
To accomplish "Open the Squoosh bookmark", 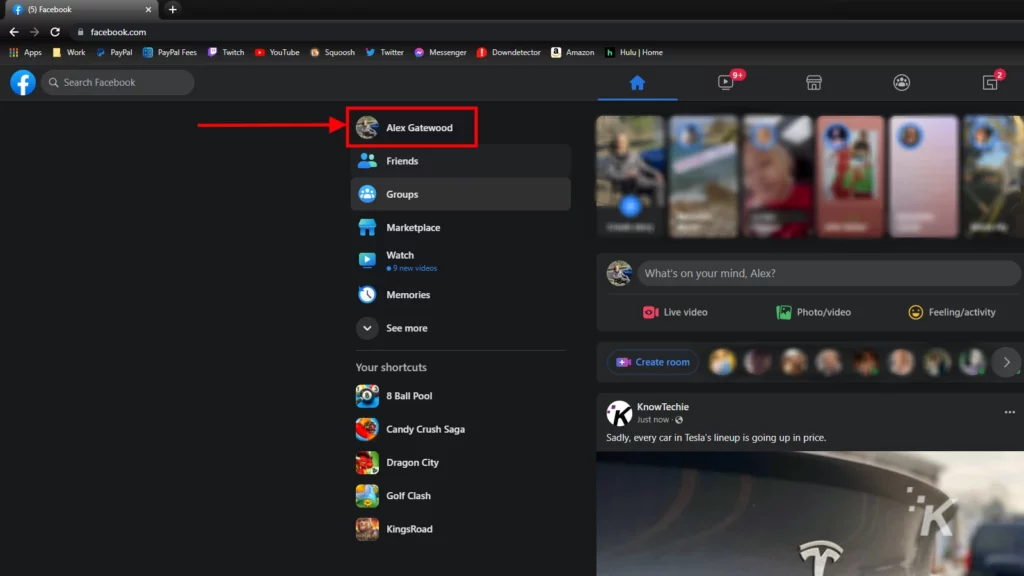I will click(x=332, y=52).
